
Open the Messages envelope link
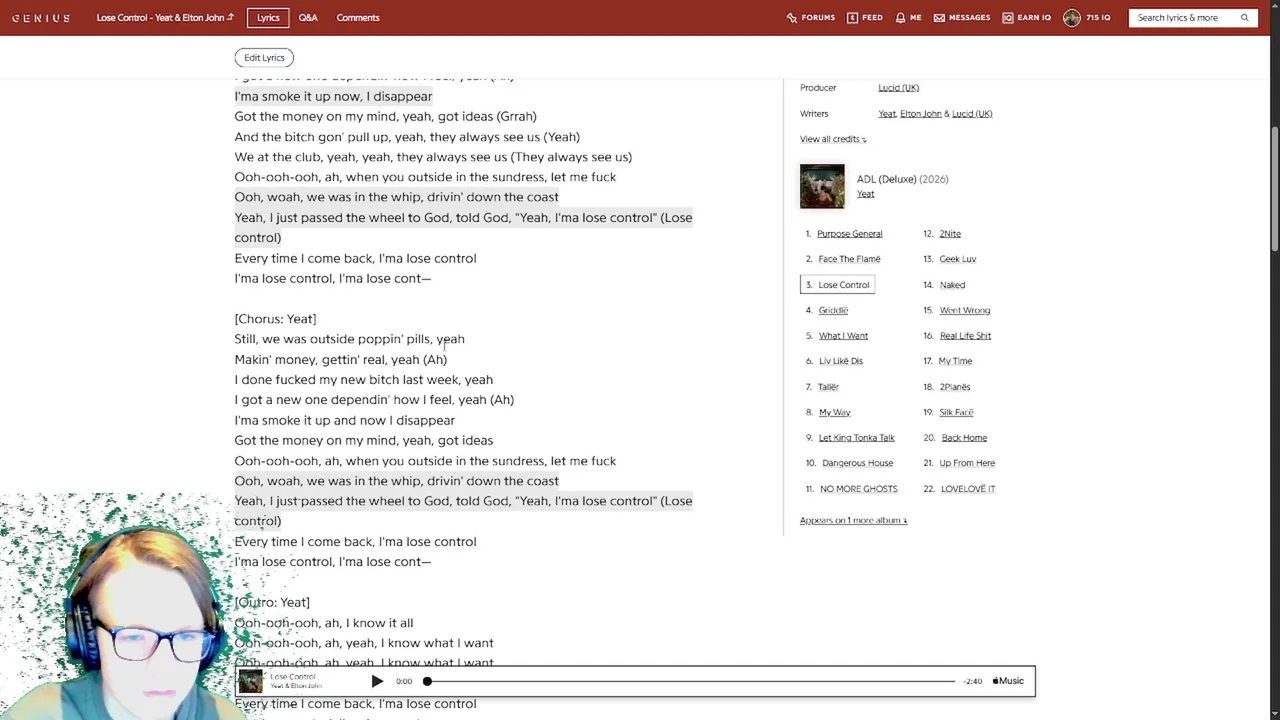[962, 18]
